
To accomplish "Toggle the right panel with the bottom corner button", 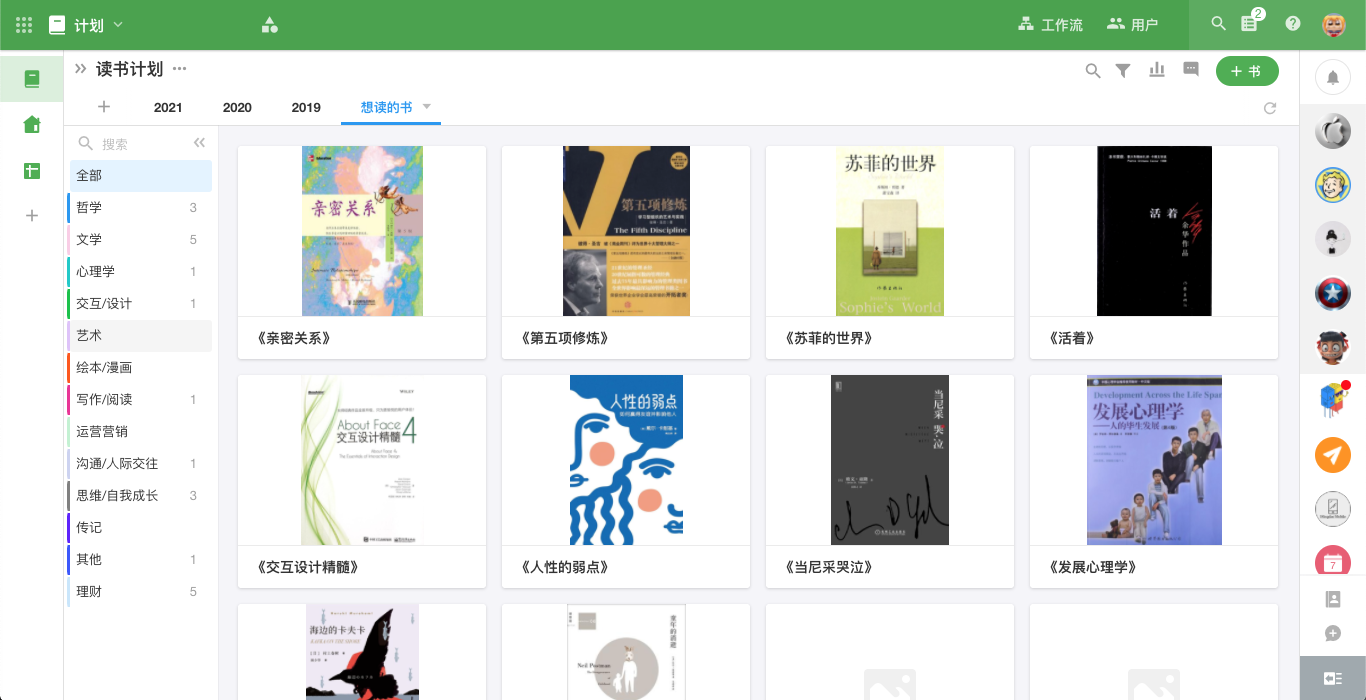I will click(x=1332, y=678).
